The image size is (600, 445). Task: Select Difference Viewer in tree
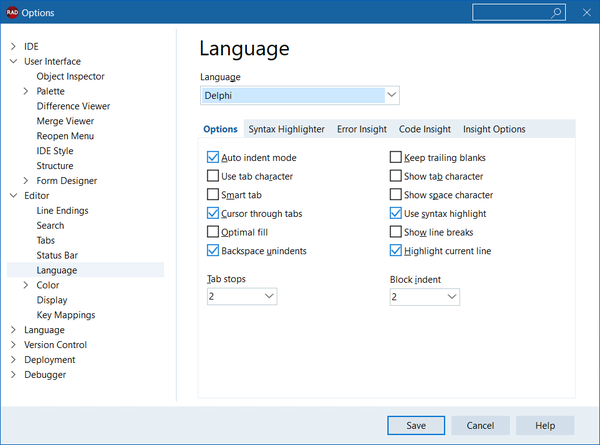(x=73, y=106)
